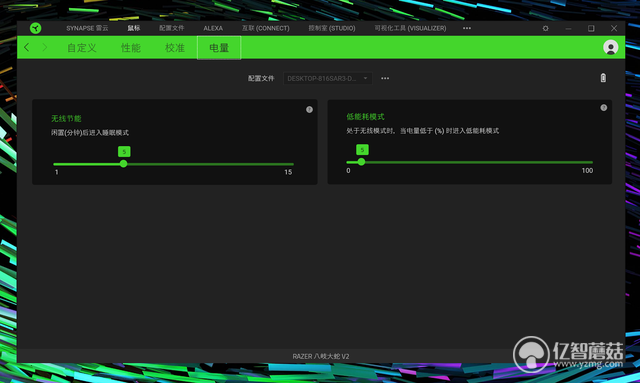This screenshot has width=640, height=383.
Task: Switch to the 性能 tab
Action: point(131,48)
